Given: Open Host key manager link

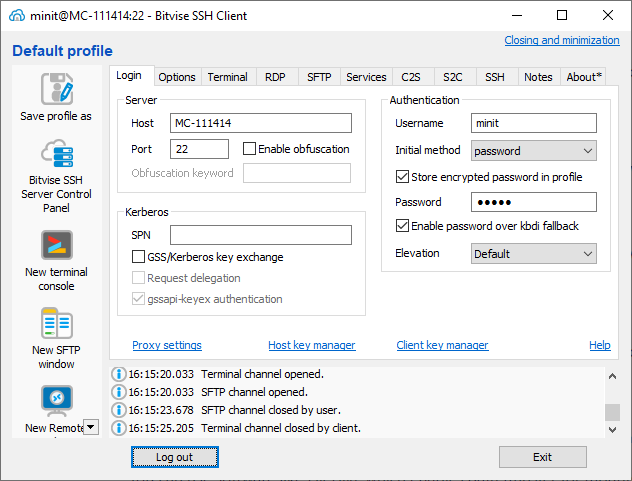Looking at the screenshot, I should point(312,345).
